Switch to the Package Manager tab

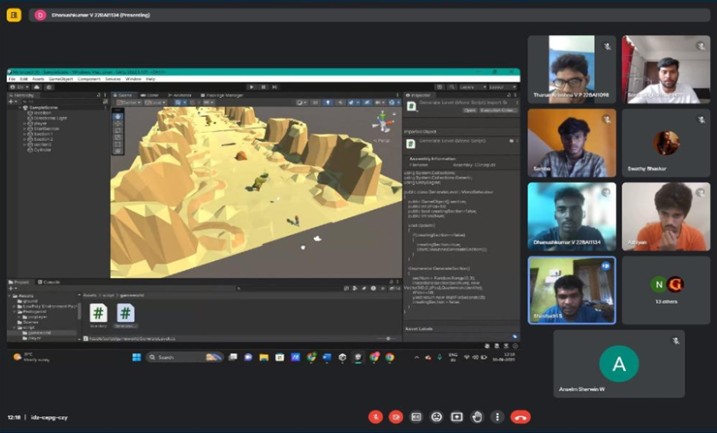[222, 95]
